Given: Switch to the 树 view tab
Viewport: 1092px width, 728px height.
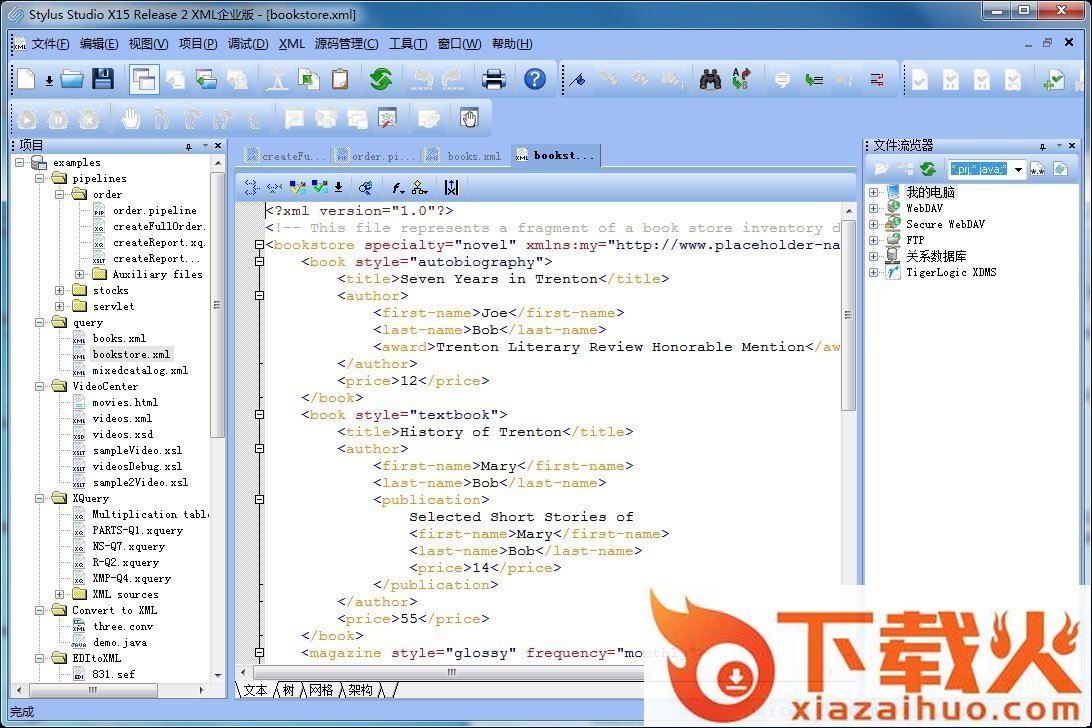Looking at the screenshot, I should point(288,690).
